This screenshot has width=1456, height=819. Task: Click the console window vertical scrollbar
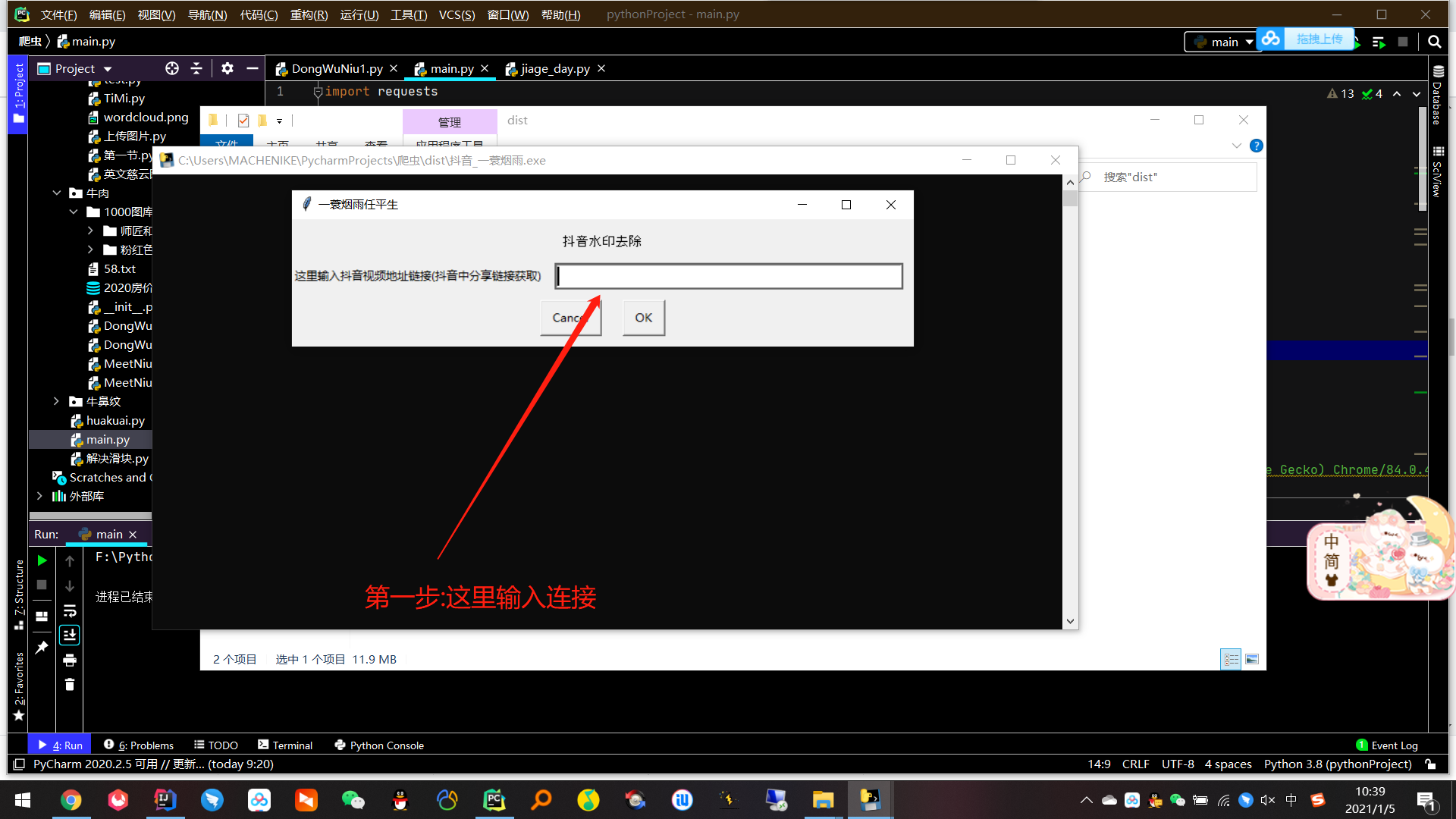tap(1070, 402)
